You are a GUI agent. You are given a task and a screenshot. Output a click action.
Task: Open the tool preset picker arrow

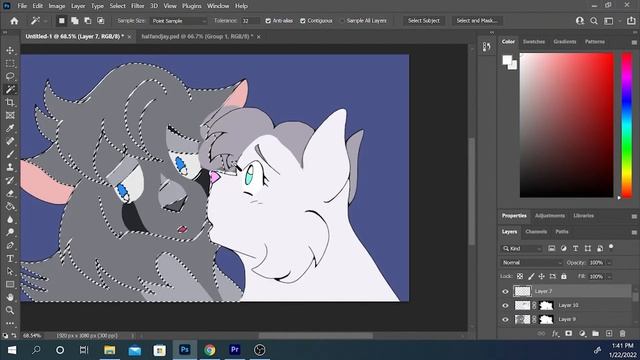click(x=45, y=21)
